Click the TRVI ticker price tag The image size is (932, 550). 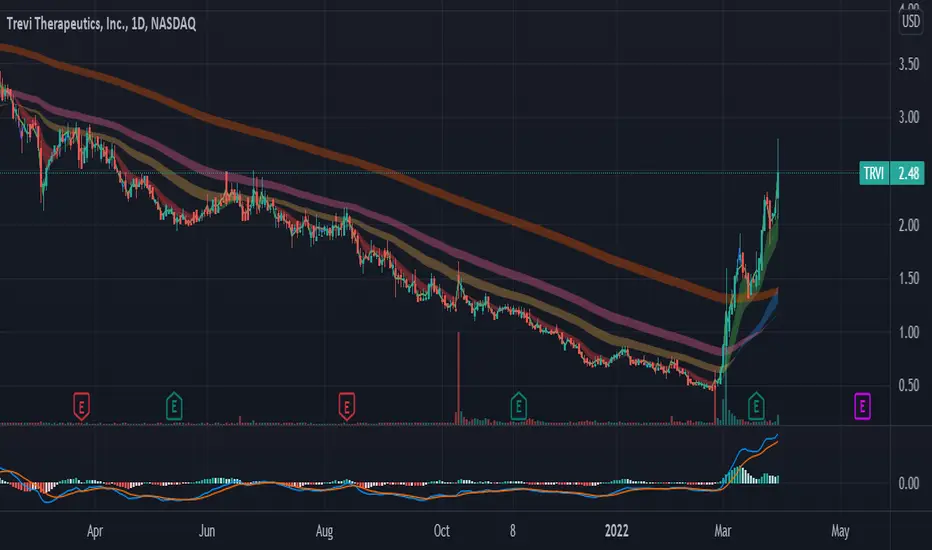874,173
